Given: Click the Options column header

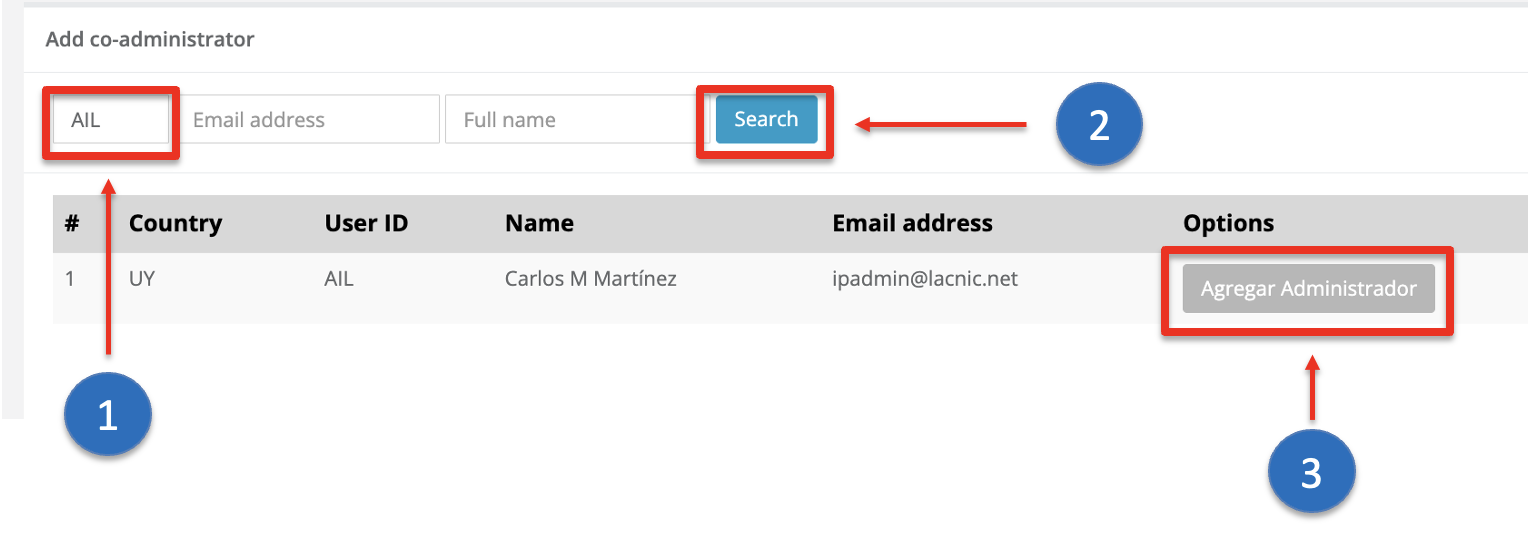Looking at the screenshot, I should pyautogui.click(x=1228, y=223).
